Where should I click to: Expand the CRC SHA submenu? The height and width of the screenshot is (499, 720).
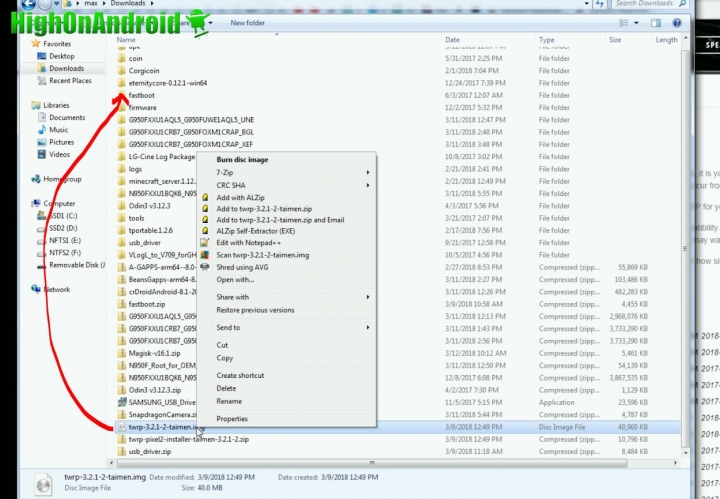coord(286,185)
